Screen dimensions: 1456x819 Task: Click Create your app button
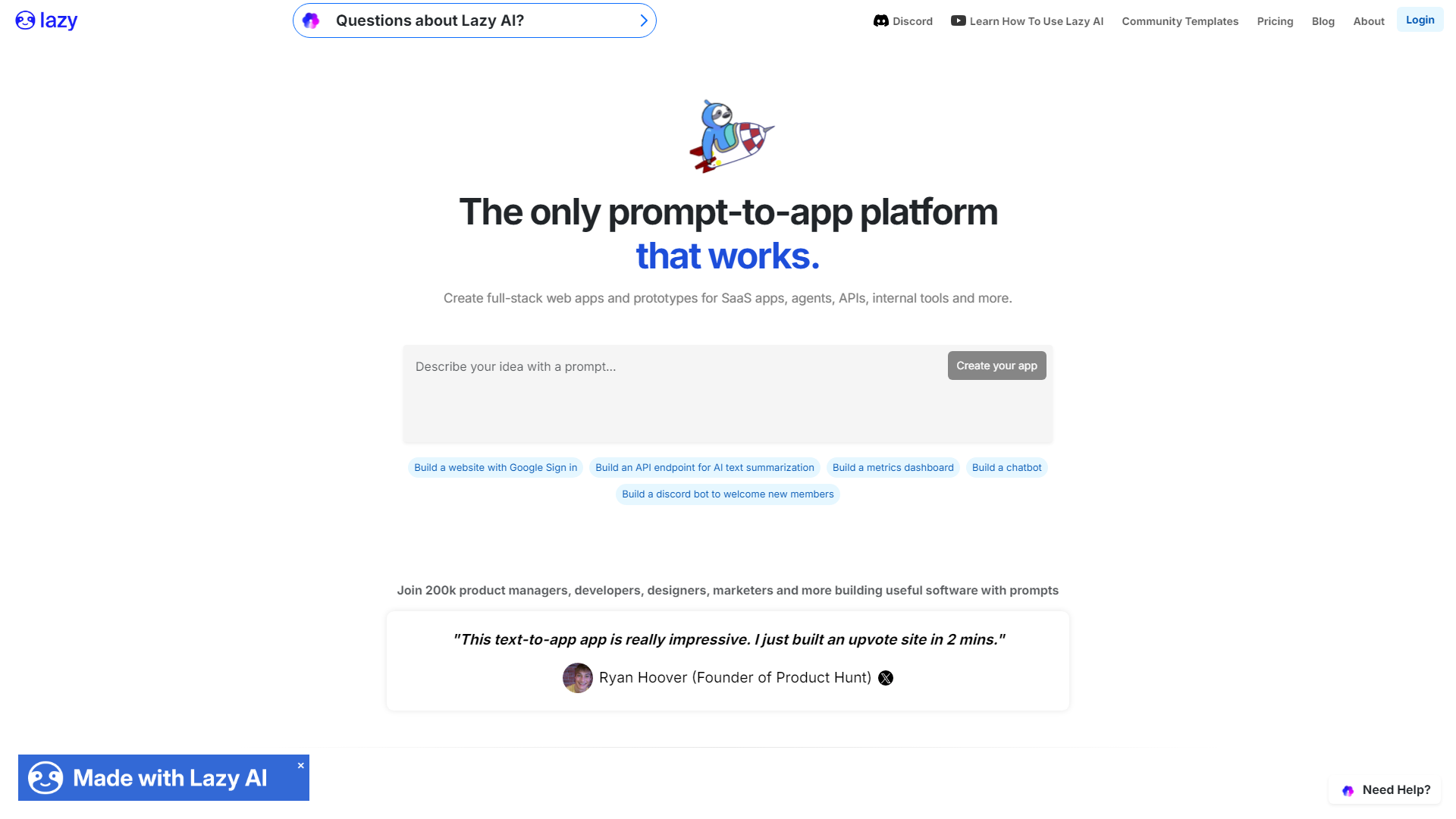997,364
